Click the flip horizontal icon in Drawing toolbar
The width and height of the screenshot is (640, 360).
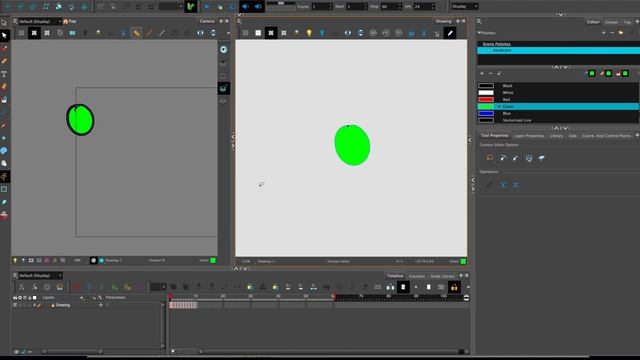[347, 33]
